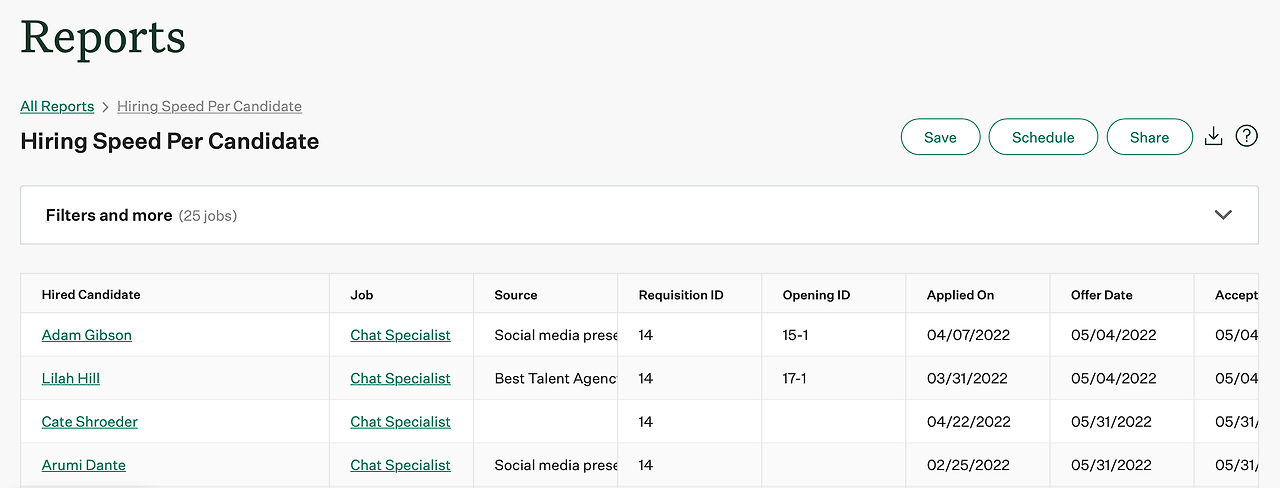This screenshot has height=488, width=1280.
Task: Open Chat Specialist job in Adam Gibson row
Action: 400,335
